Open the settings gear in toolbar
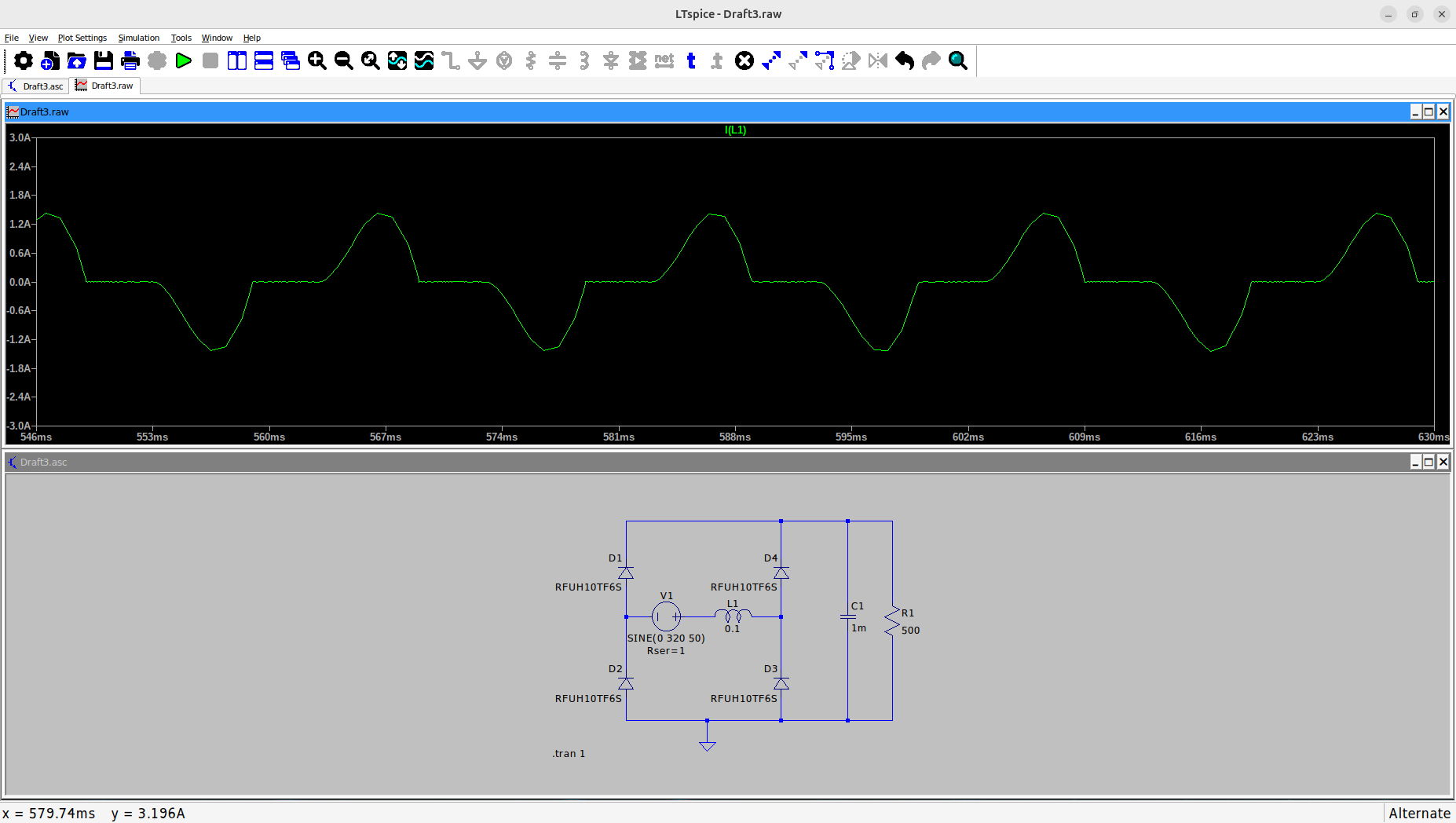Viewport: 1456px width, 823px height. [x=24, y=60]
